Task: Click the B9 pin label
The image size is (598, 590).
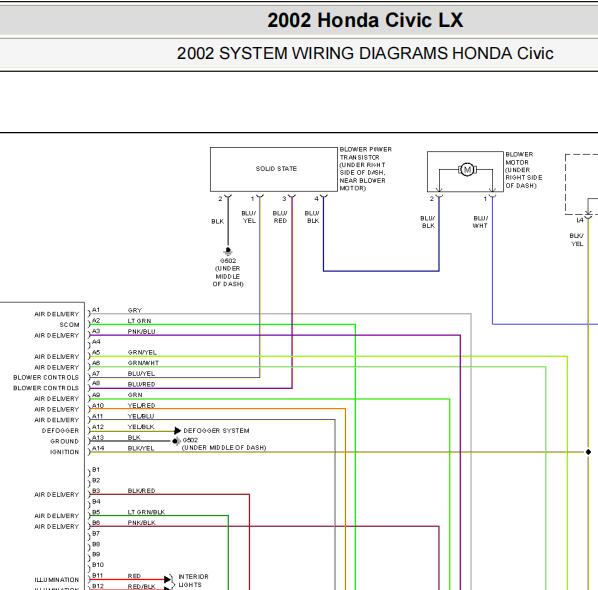Action: tap(96, 555)
